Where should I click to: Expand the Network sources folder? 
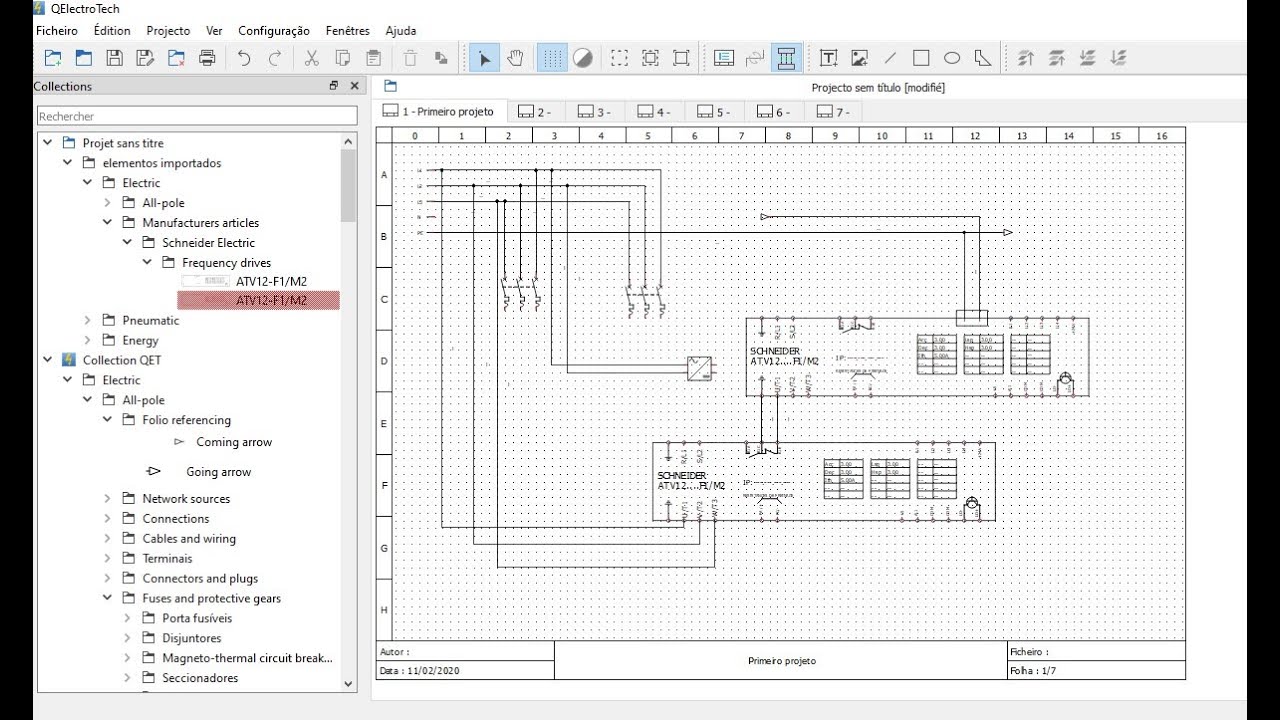pyautogui.click(x=108, y=499)
